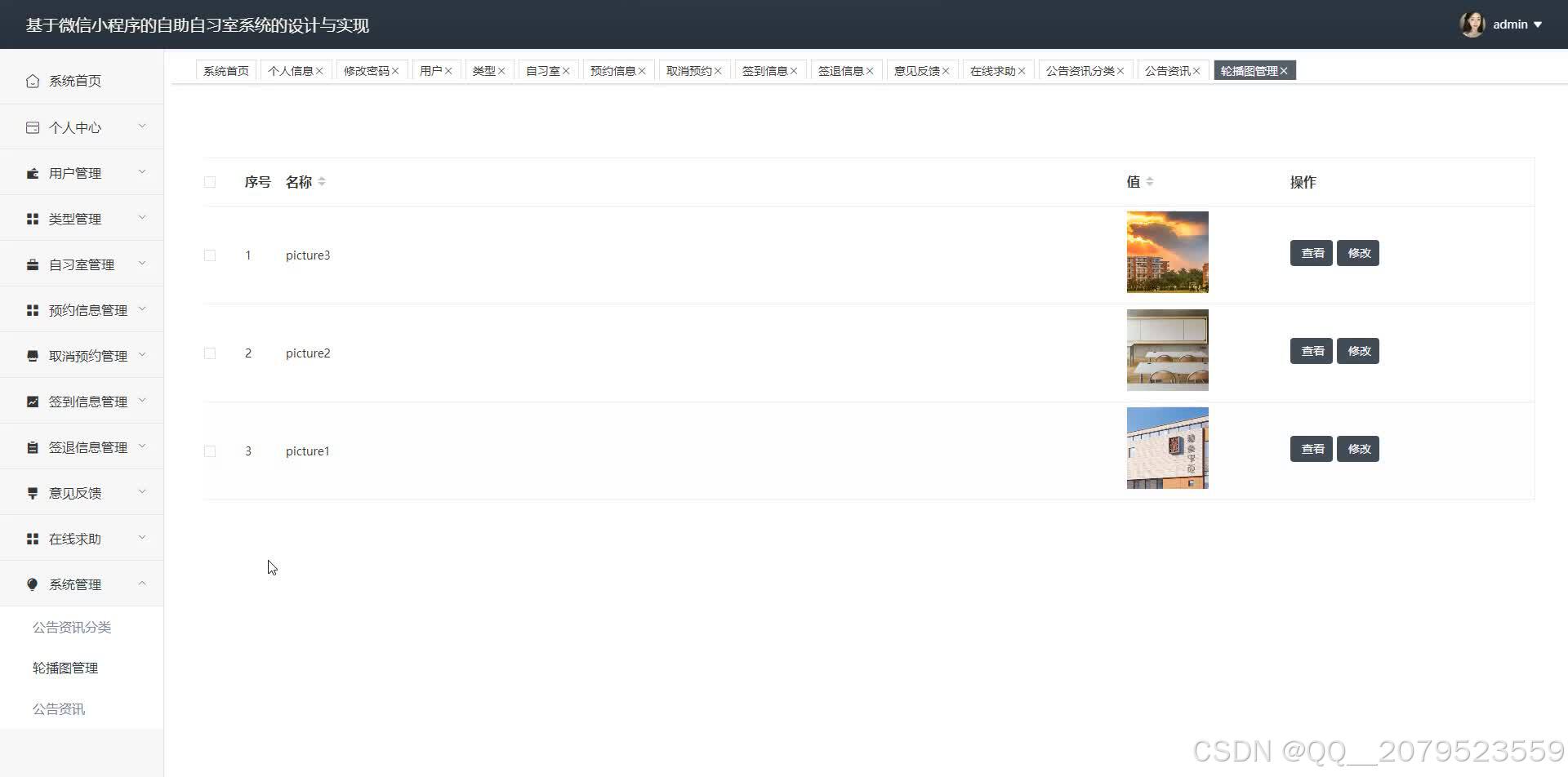This screenshot has width=1568, height=777.
Task: Click the 自习室管理 briefcase icon
Action: coord(33,264)
